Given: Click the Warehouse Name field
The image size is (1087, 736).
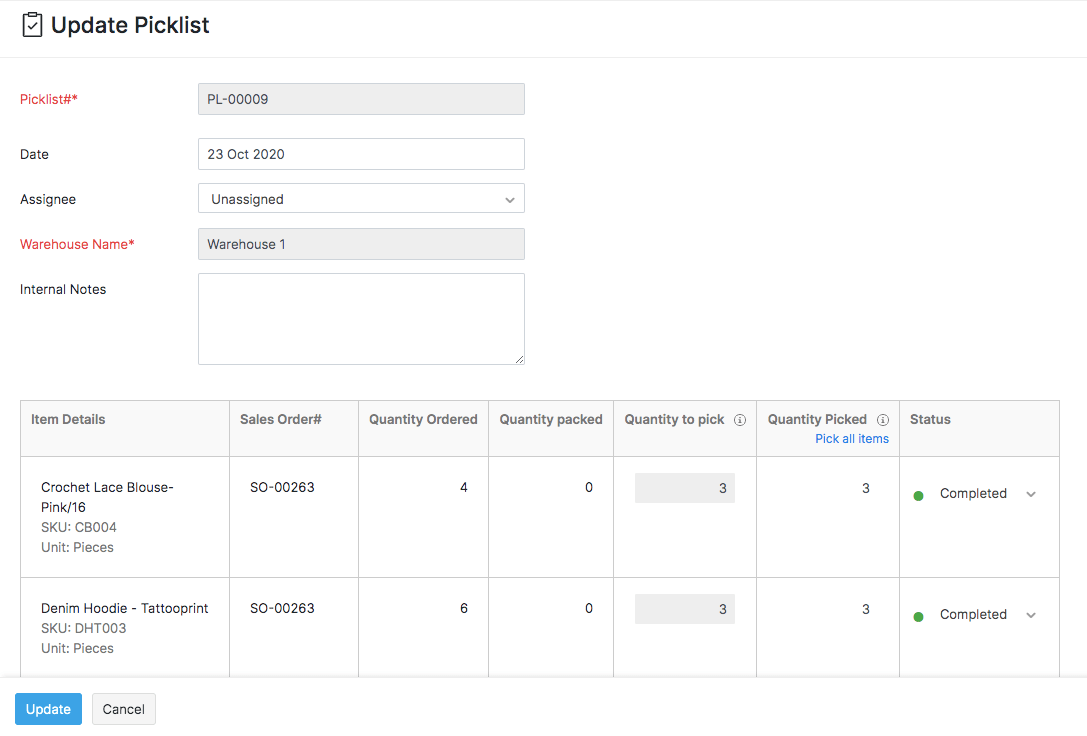Looking at the screenshot, I should tap(361, 244).
